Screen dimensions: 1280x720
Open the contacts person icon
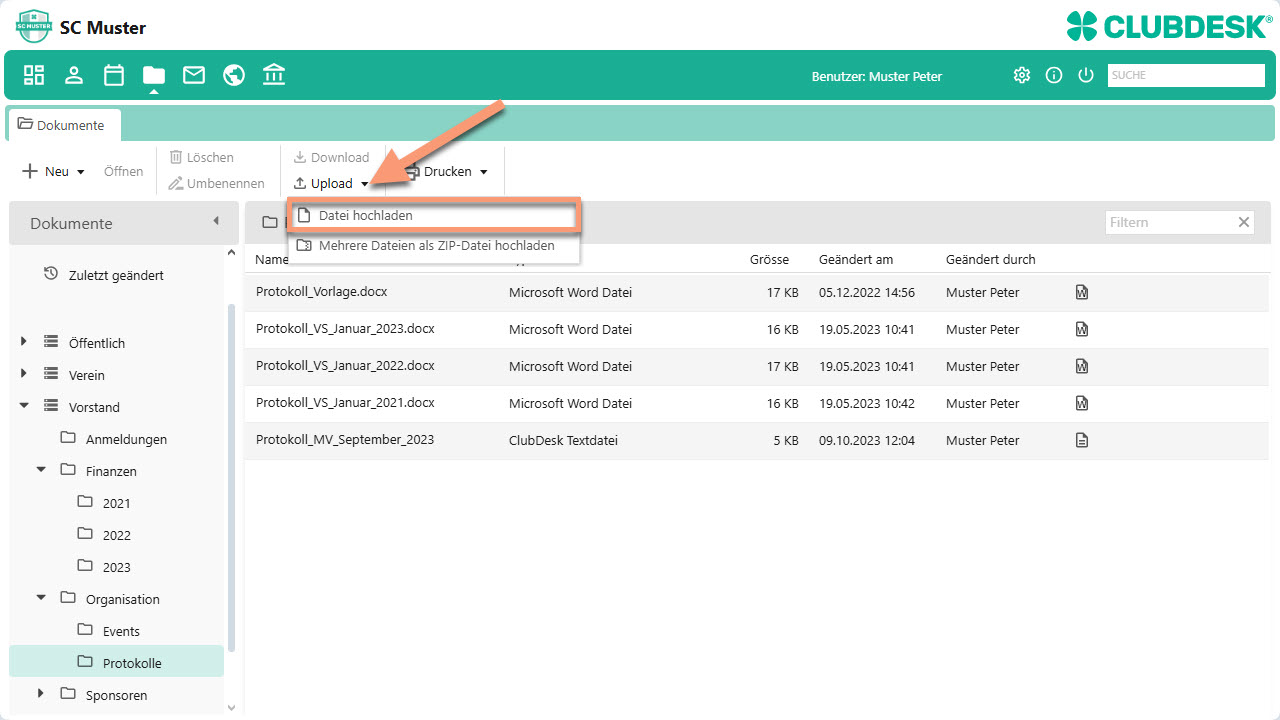tap(74, 75)
